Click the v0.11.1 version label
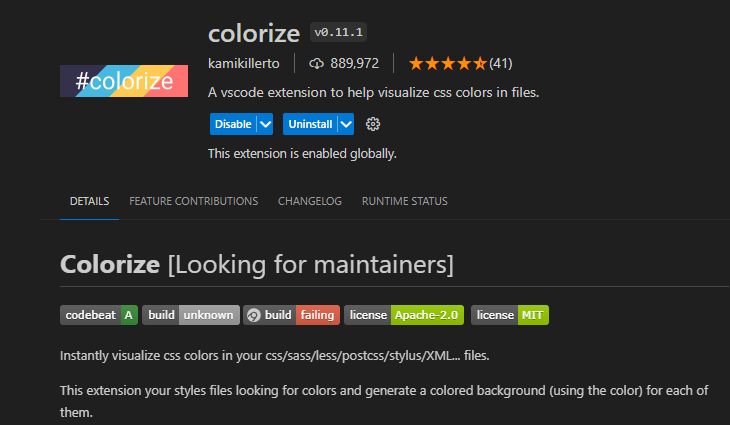 338,32
